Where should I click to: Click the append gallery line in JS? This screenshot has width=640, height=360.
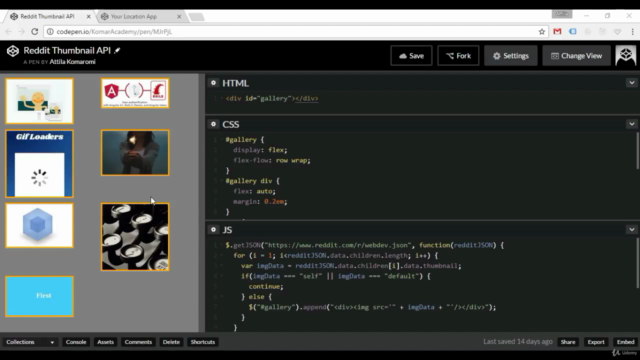click(x=372, y=307)
